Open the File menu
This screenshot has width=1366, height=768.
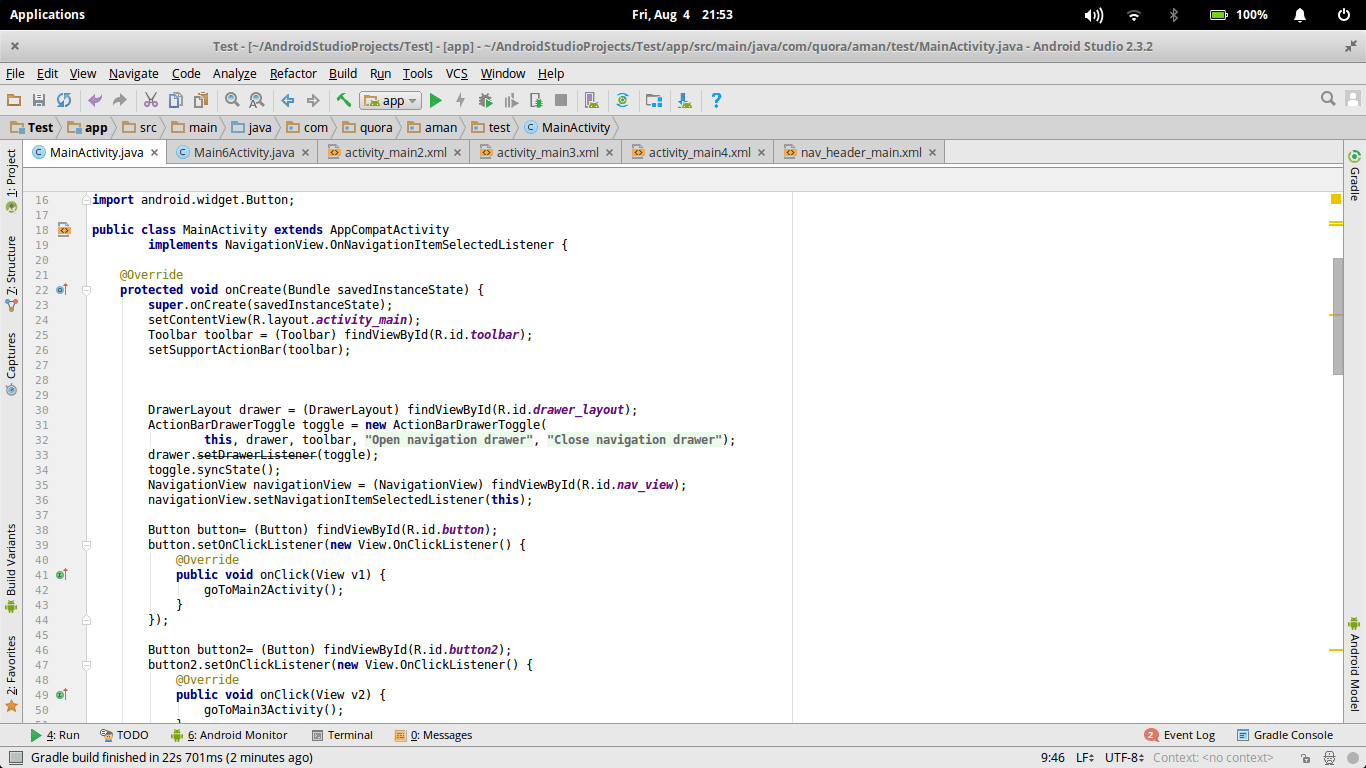pyautogui.click(x=15, y=74)
